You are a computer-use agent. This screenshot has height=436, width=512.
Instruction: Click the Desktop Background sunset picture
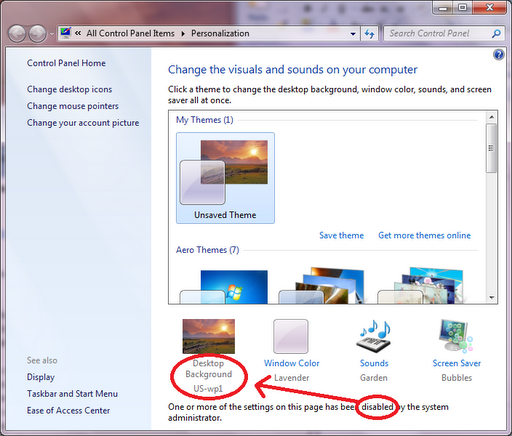(209, 336)
